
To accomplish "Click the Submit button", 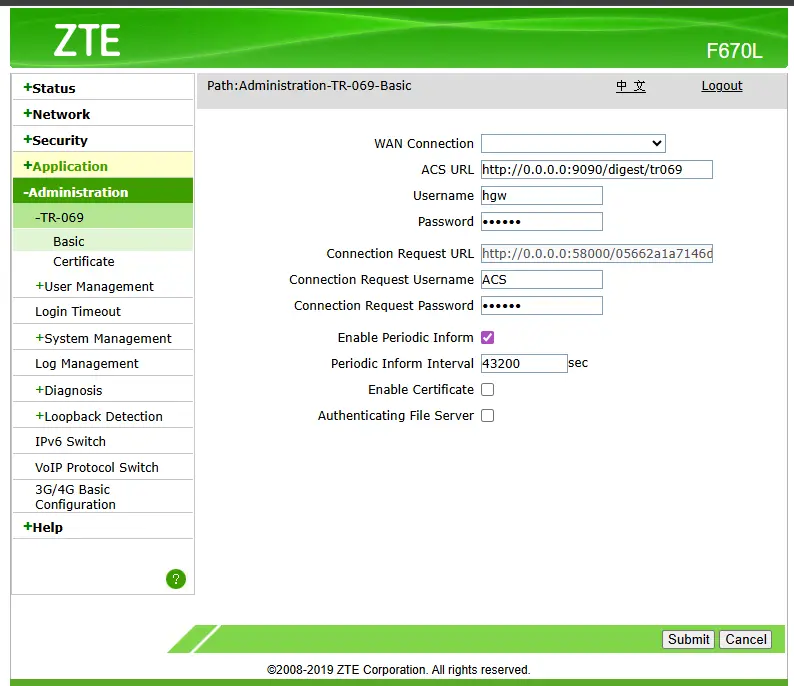I will tap(688, 639).
